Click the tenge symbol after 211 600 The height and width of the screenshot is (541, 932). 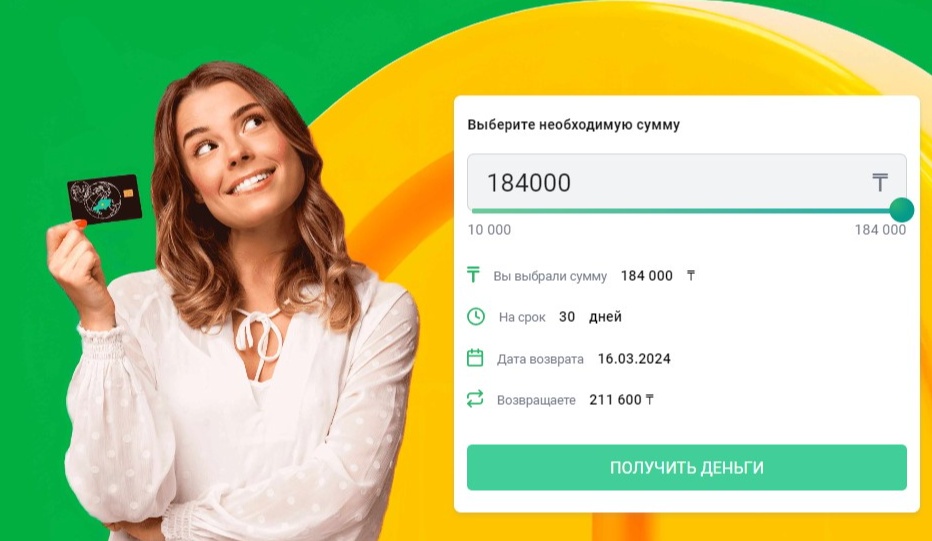coord(650,400)
